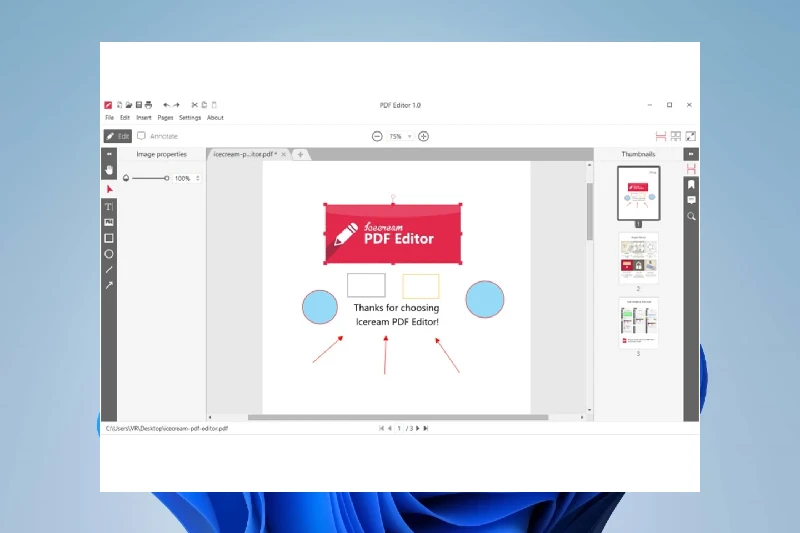Select the Circle shape tool
The image size is (800, 533).
tap(109, 254)
